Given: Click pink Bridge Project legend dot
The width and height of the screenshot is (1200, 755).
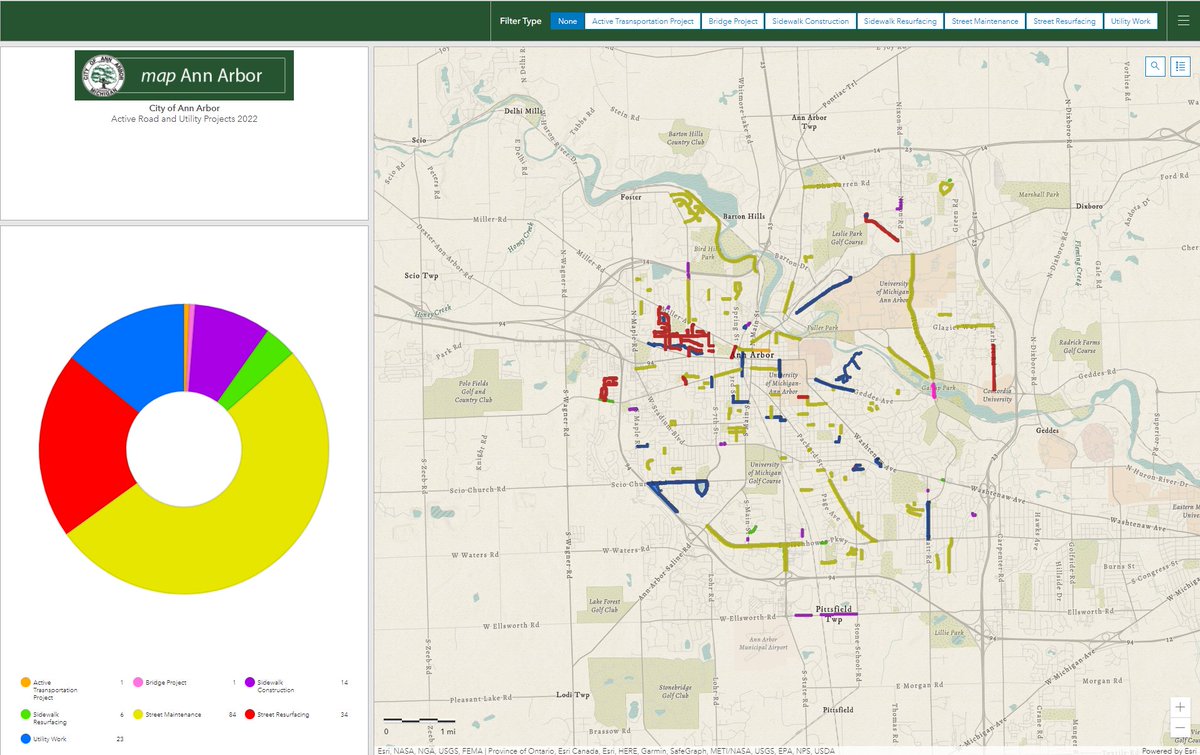Looking at the screenshot, I should click(137, 683).
